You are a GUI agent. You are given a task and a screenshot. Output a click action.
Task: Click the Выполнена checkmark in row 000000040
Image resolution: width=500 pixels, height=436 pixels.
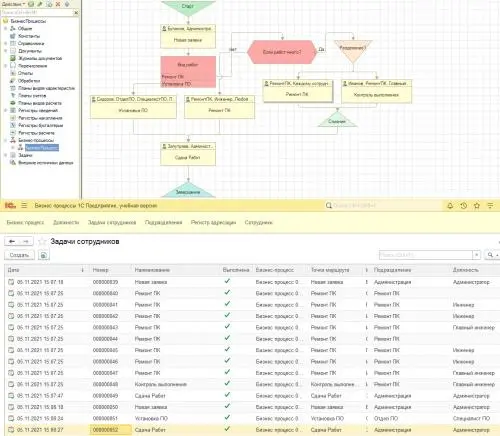pyautogui.click(x=227, y=293)
